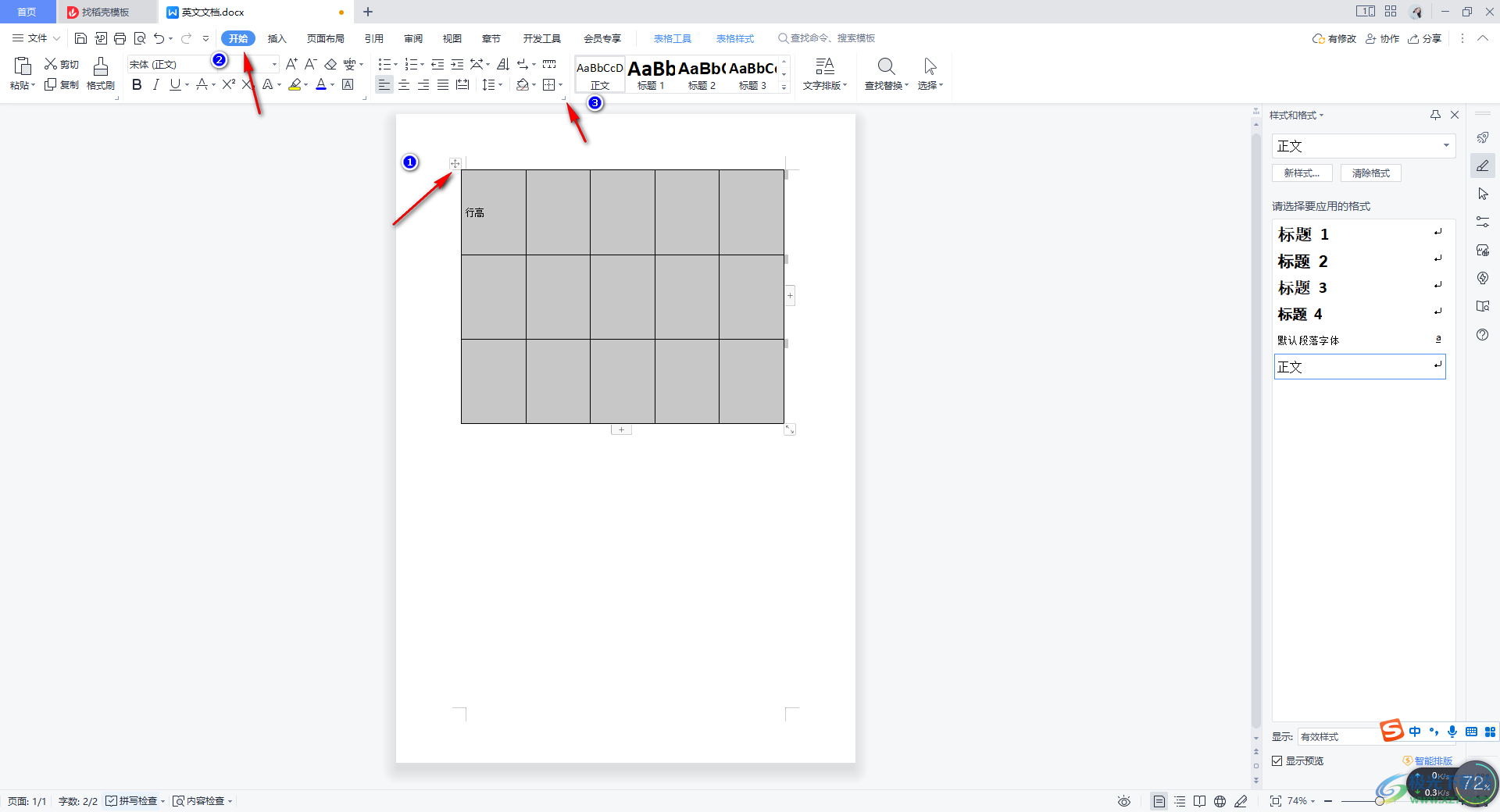This screenshot has width=1500, height=812.
Task: Open current style 正文 combo box in panel
Action: (1363, 146)
